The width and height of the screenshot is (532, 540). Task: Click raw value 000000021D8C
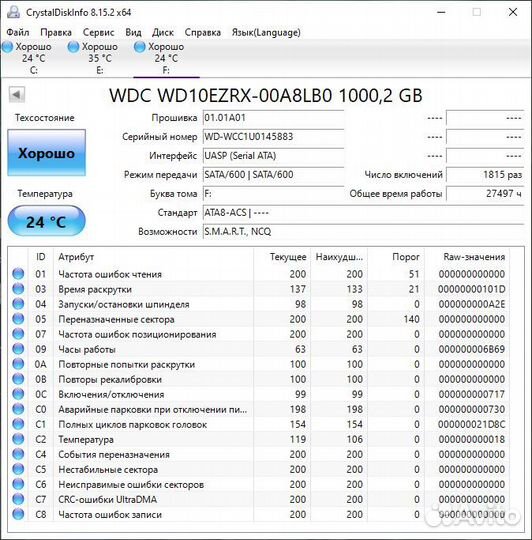tap(471, 424)
